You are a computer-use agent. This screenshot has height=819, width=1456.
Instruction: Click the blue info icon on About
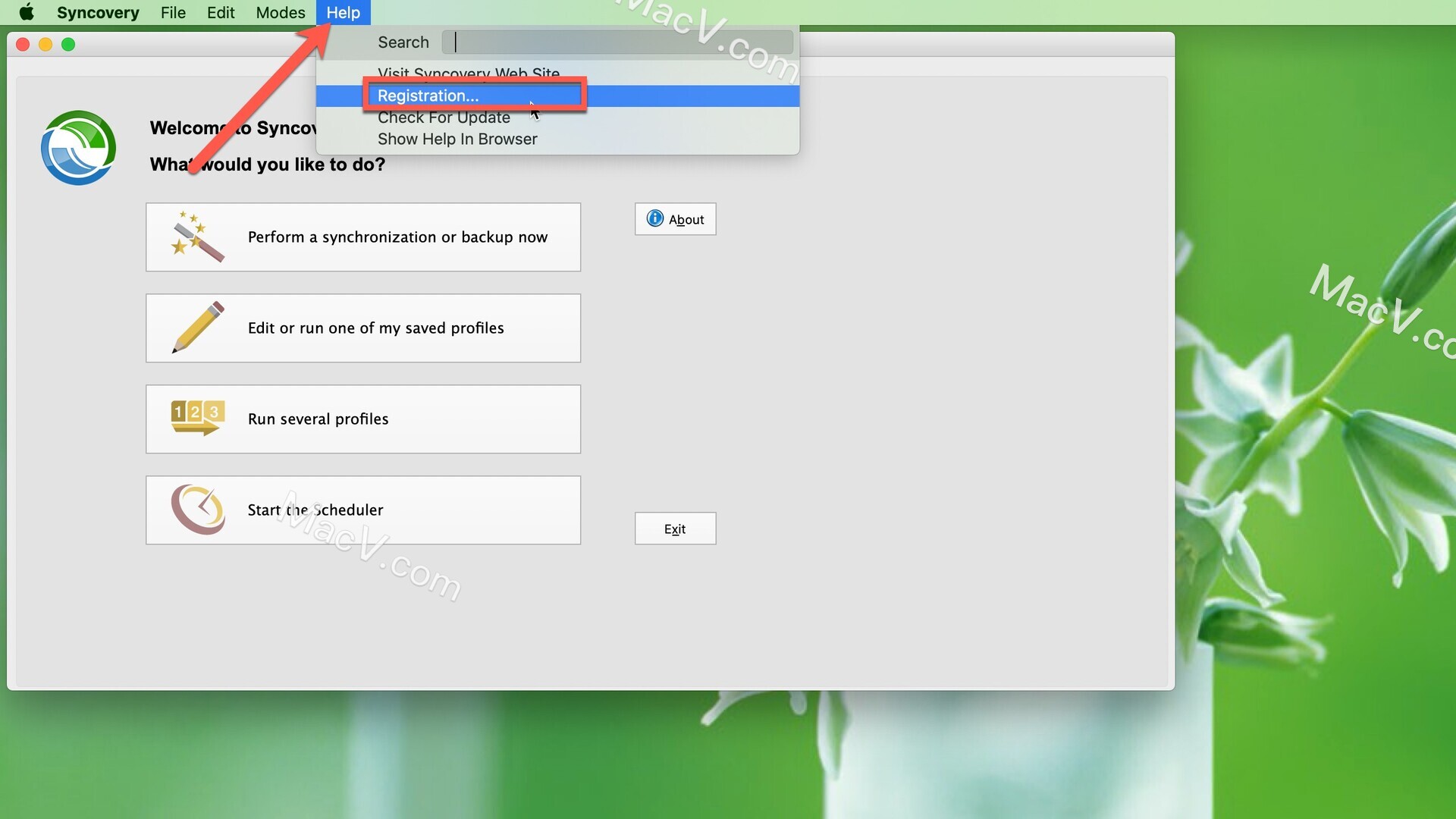pos(654,218)
